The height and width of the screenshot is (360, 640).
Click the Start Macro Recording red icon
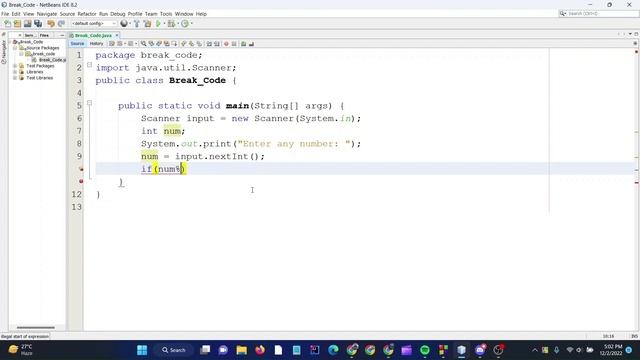[226, 44]
